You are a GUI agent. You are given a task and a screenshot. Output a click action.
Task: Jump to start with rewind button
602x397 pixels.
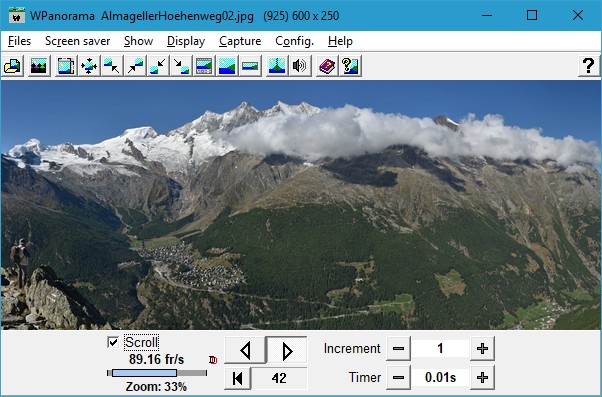[238, 378]
